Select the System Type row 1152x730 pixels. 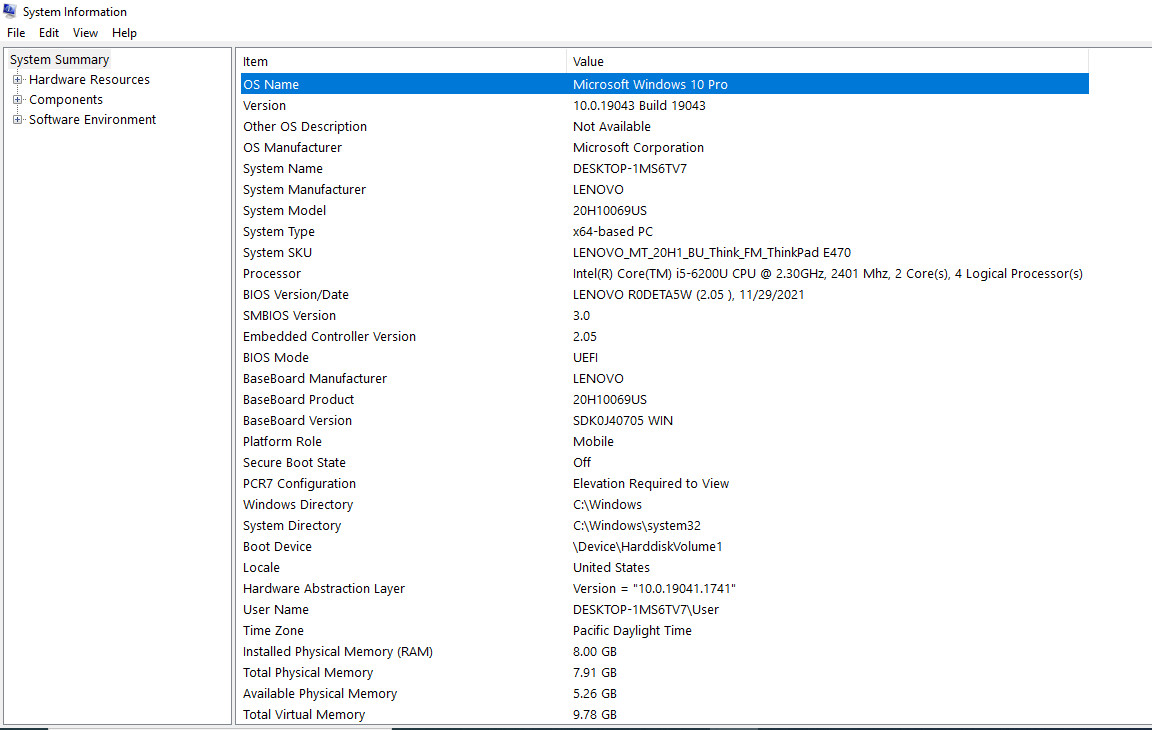click(x=664, y=231)
